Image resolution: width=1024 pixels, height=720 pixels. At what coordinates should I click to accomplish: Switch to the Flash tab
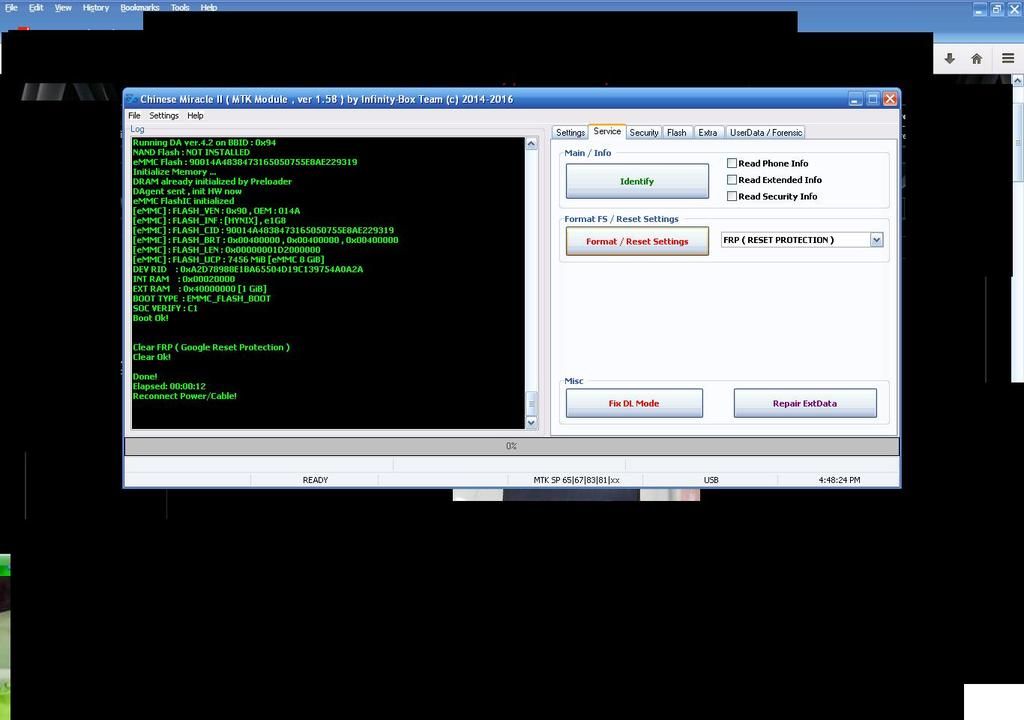tap(677, 133)
